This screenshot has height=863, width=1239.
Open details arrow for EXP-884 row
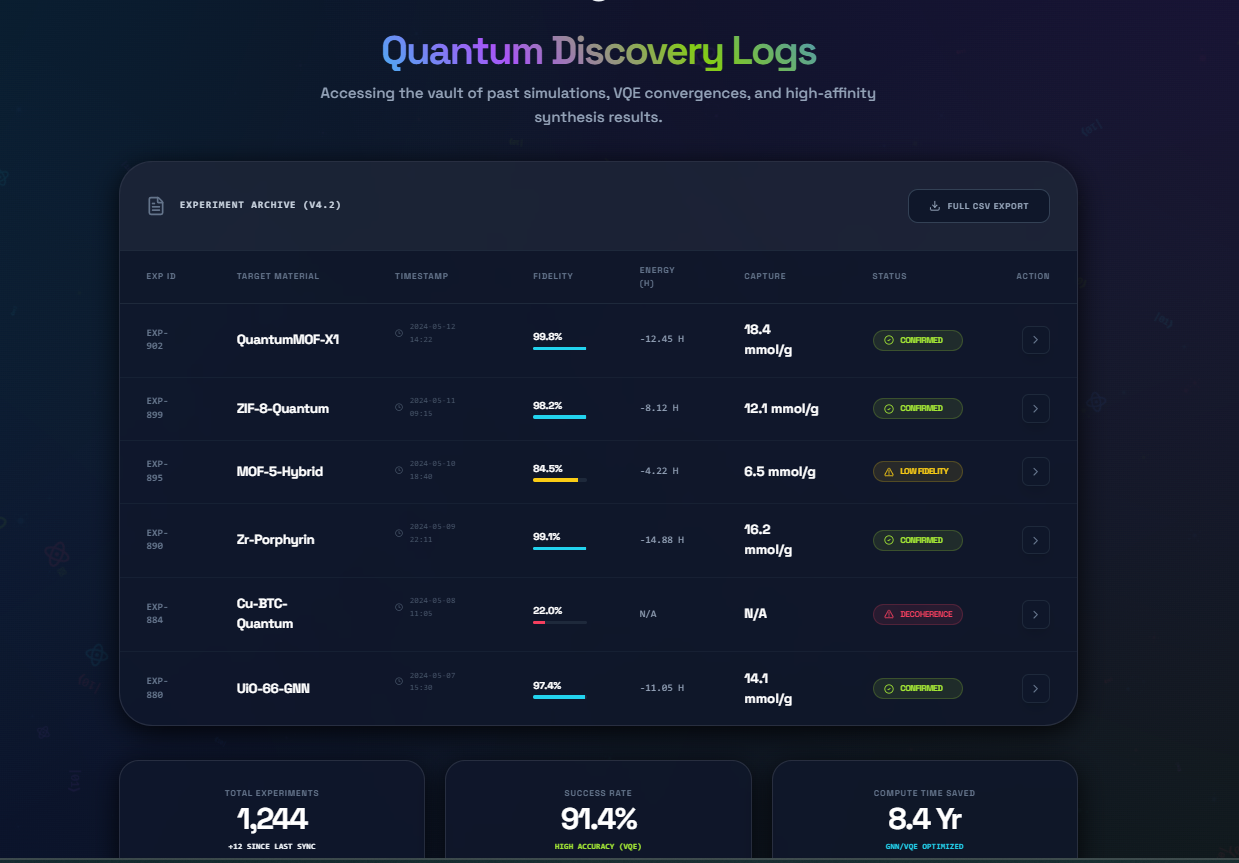[1035, 614]
